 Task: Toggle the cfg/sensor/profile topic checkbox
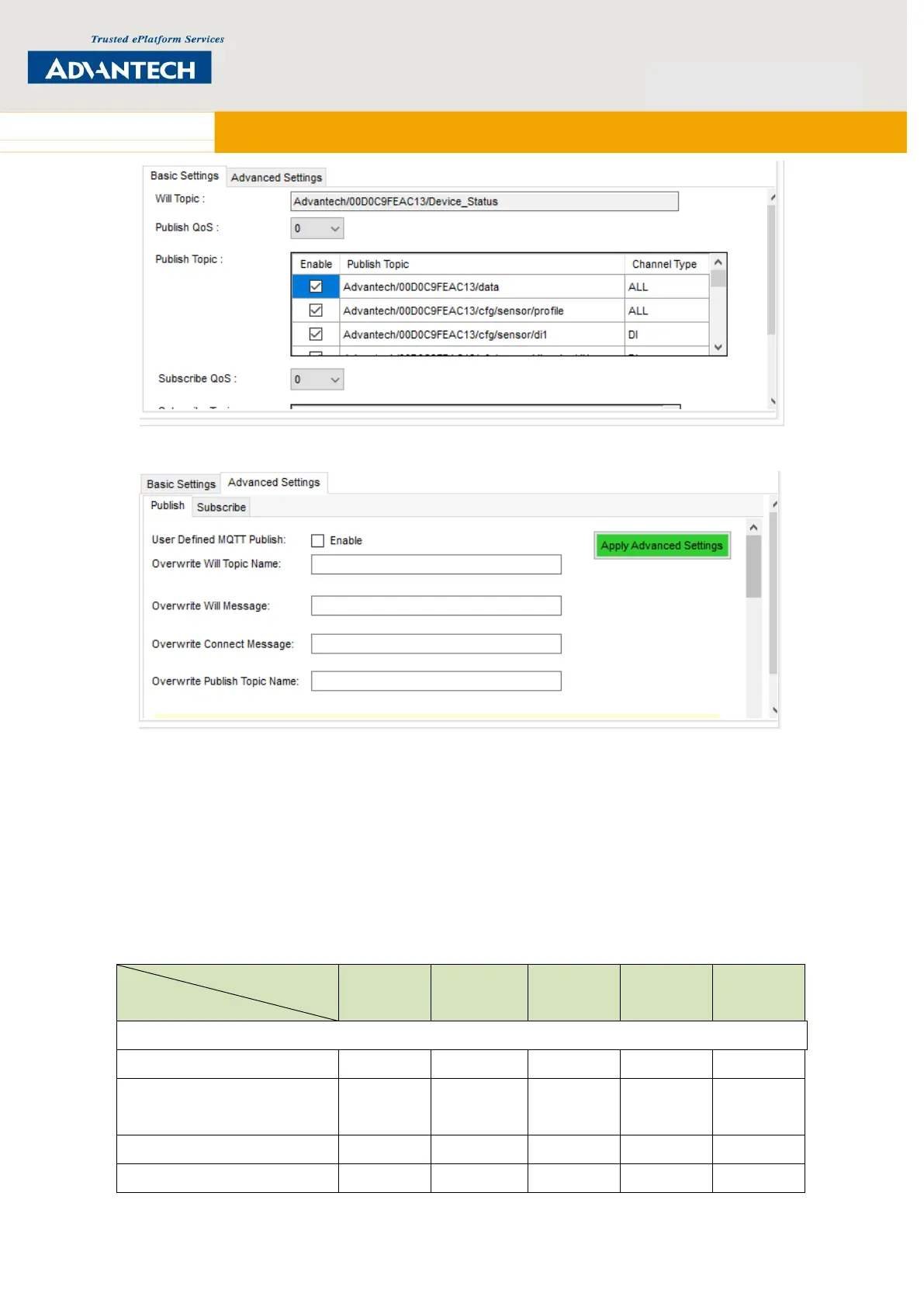[316, 310]
